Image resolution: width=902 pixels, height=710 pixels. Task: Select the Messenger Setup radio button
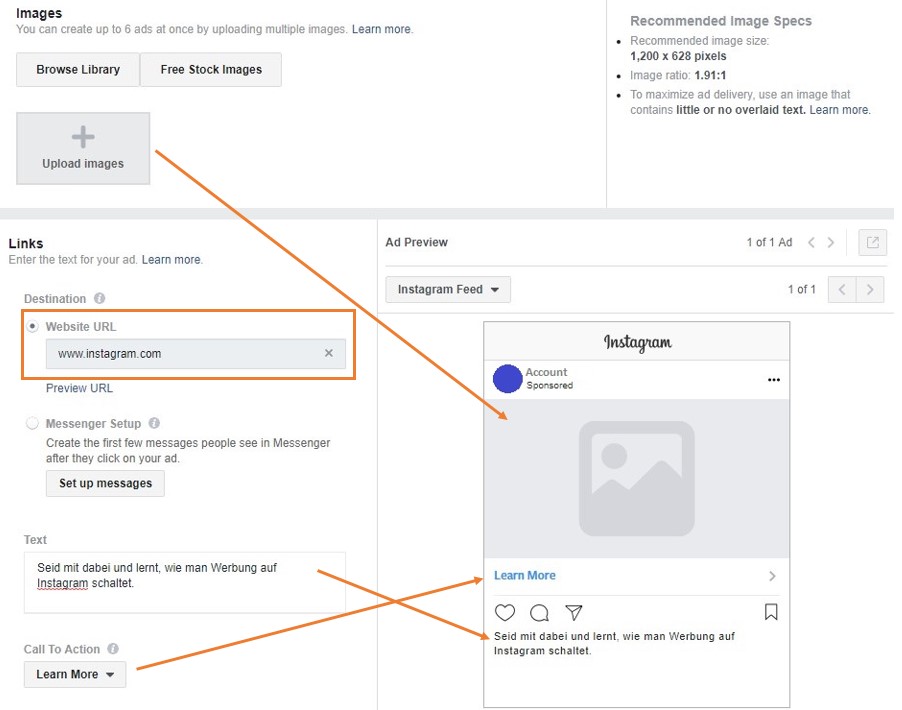tap(32, 423)
